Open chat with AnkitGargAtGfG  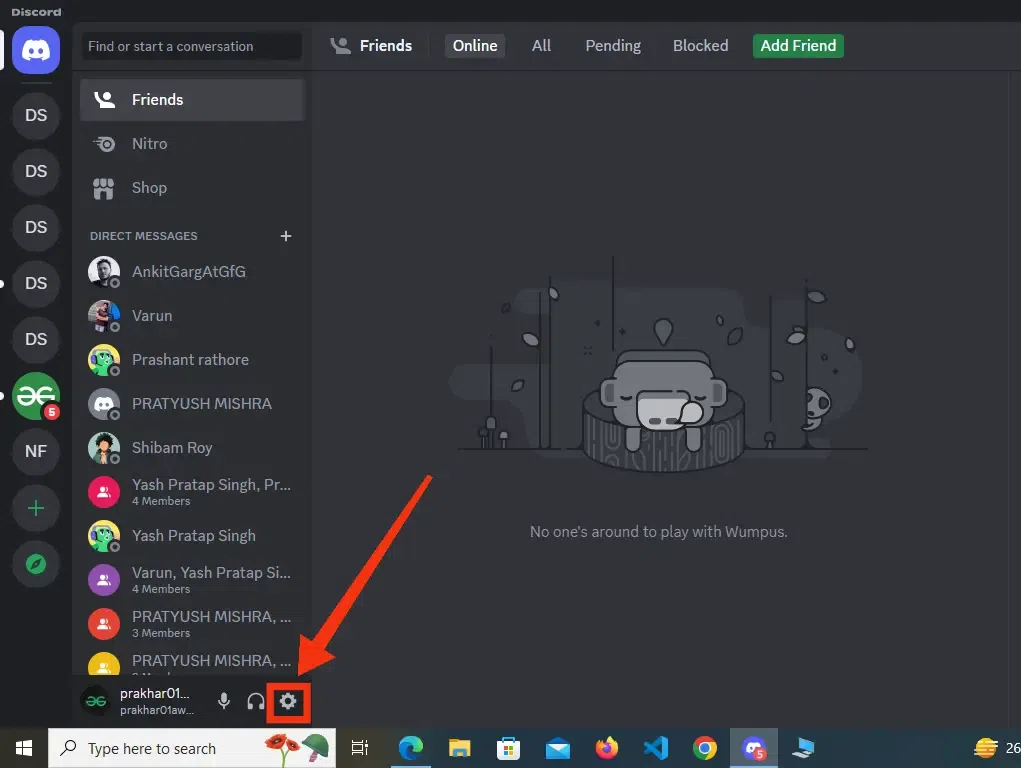[x=192, y=272]
